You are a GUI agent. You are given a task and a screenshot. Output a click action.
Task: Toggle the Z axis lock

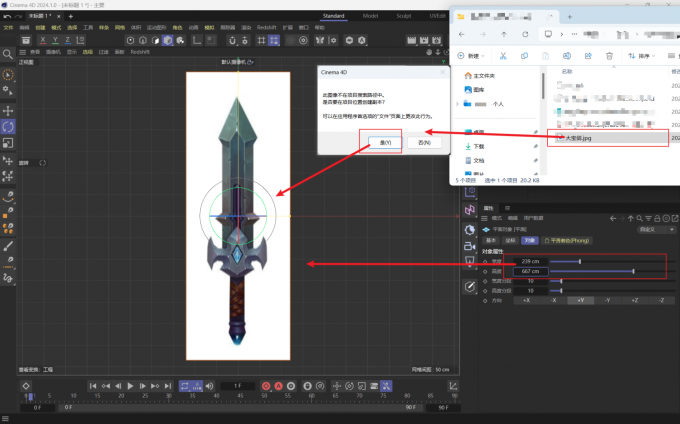pyautogui.click(x=67, y=40)
